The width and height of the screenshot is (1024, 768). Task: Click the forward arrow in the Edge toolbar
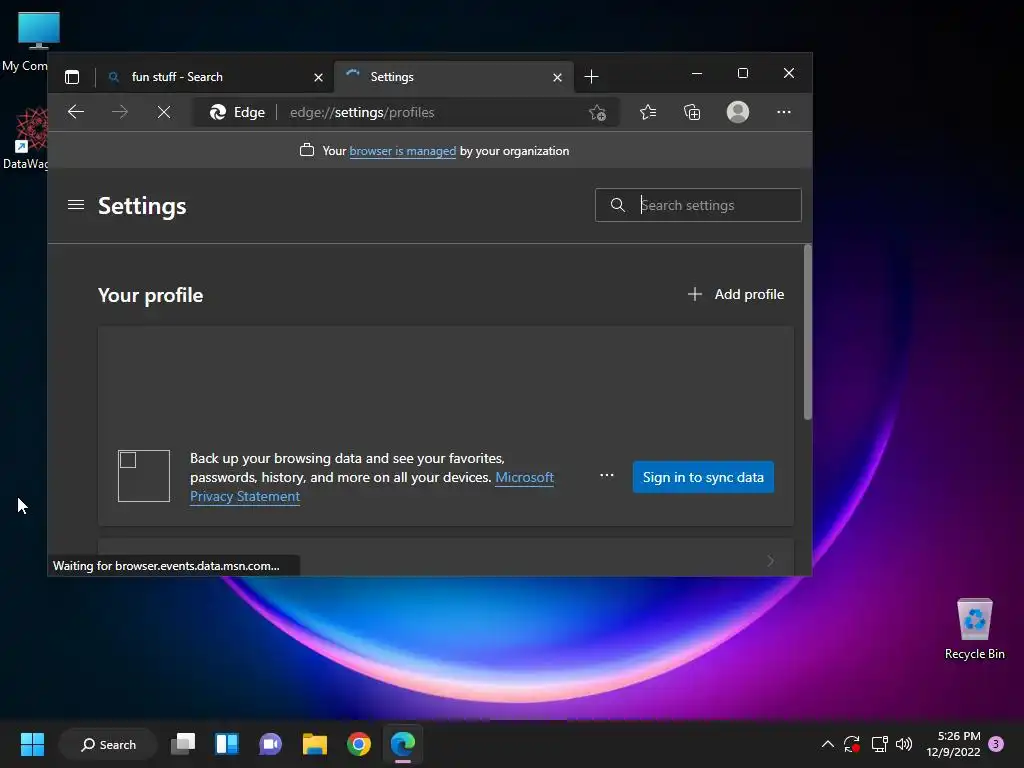120,112
